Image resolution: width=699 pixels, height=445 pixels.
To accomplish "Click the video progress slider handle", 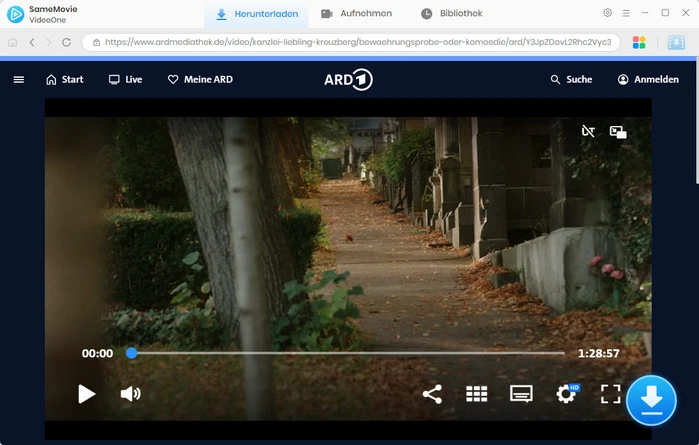I will pyautogui.click(x=132, y=353).
